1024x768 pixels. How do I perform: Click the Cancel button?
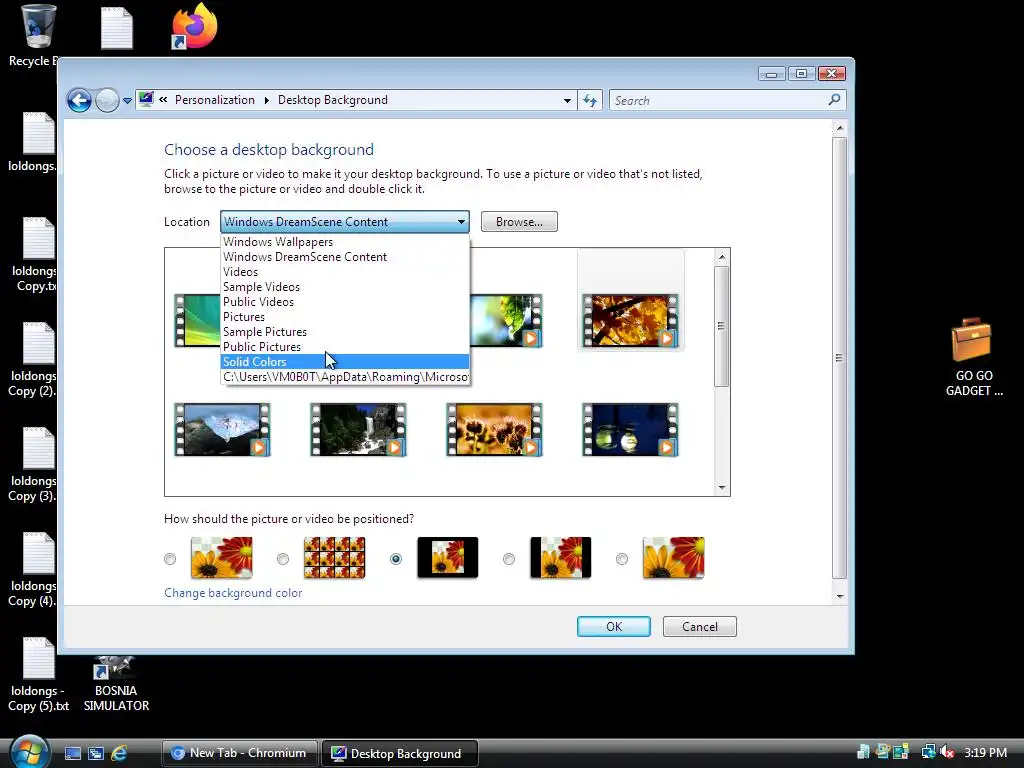(x=699, y=626)
